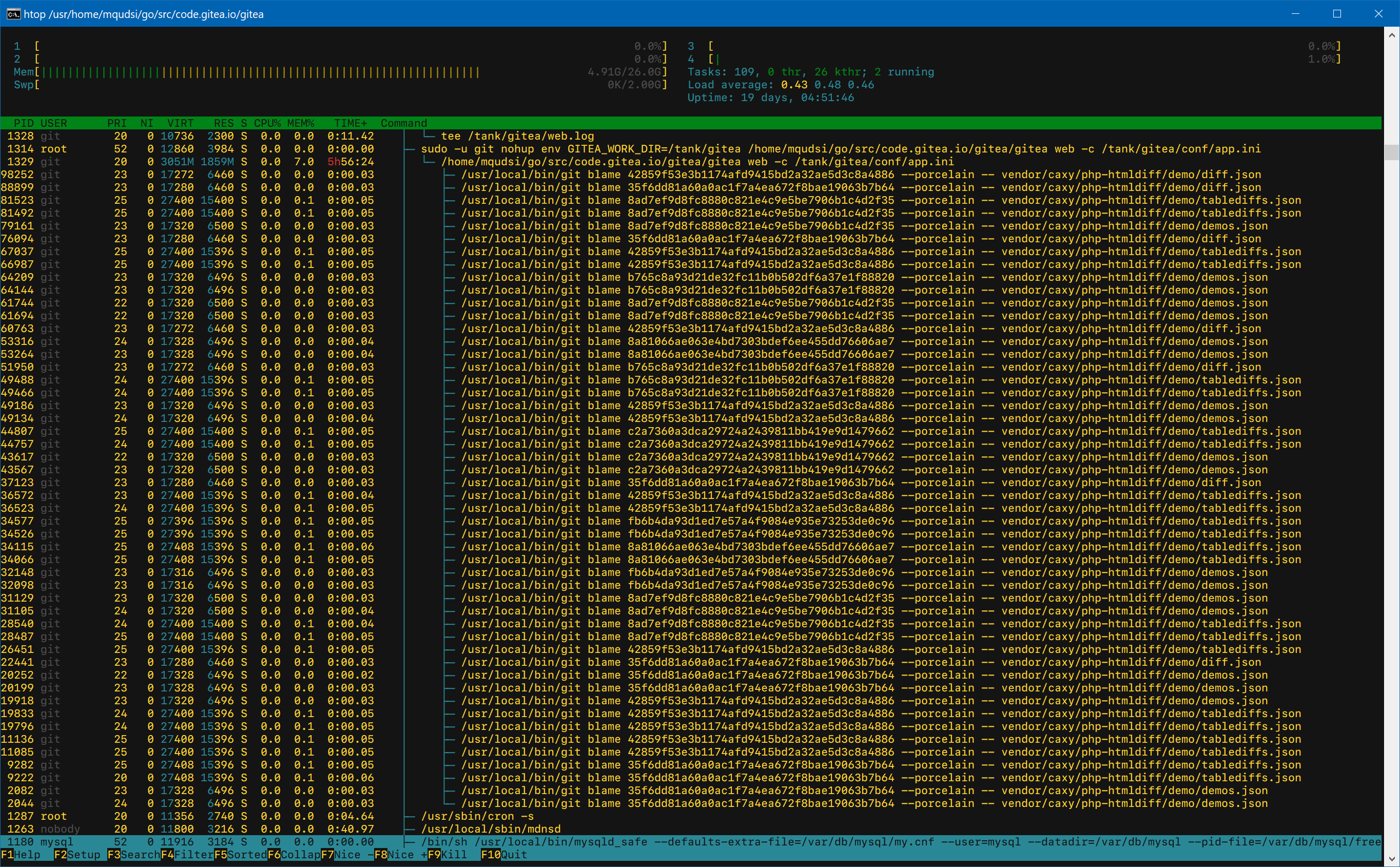
Task: Select the gitea web process PID 1329
Action: (691, 162)
